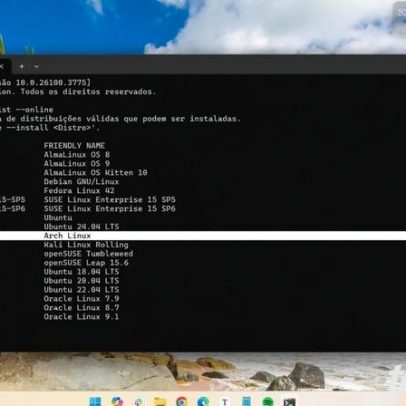406x406 pixels.
Task: Click the Ubuntu 18.04 LTS entry
Action: tap(81, 272)
